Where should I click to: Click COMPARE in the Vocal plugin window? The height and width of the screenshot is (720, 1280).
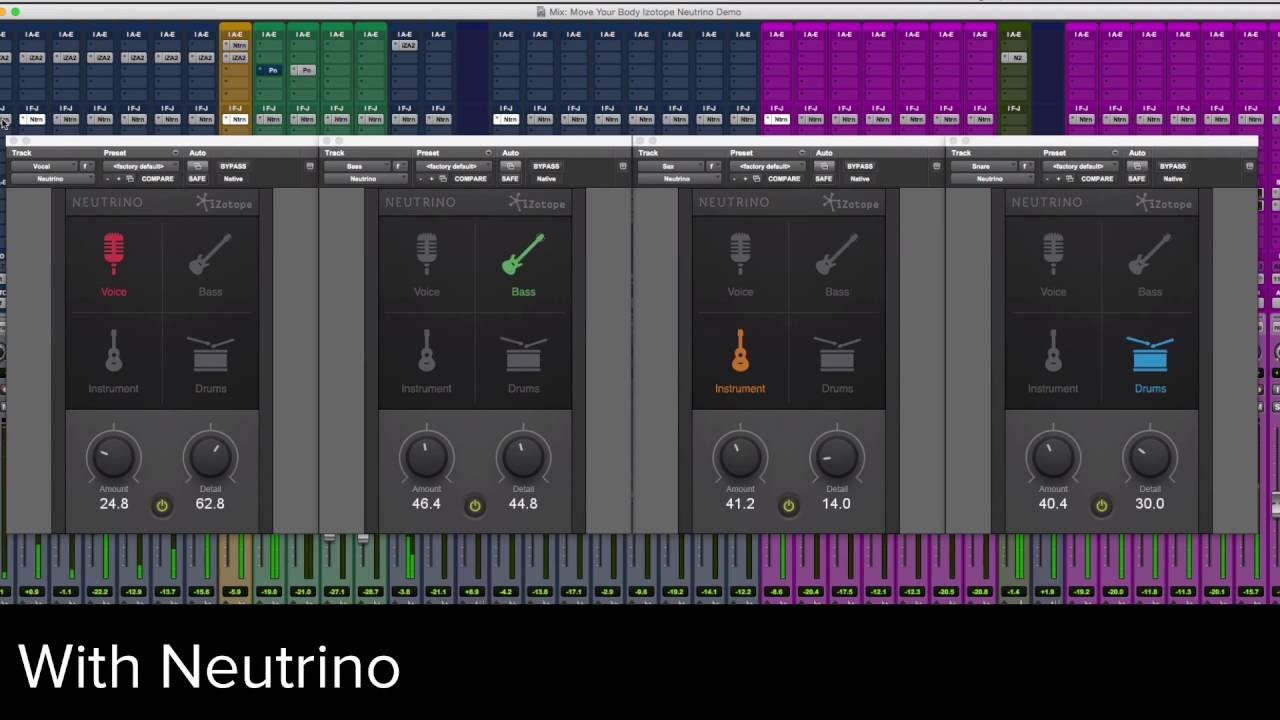157,179
